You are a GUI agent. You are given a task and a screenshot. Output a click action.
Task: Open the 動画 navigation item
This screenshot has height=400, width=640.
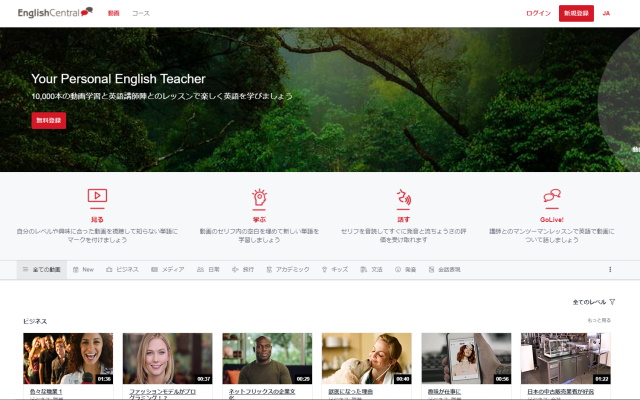click(x=113, y=13)
